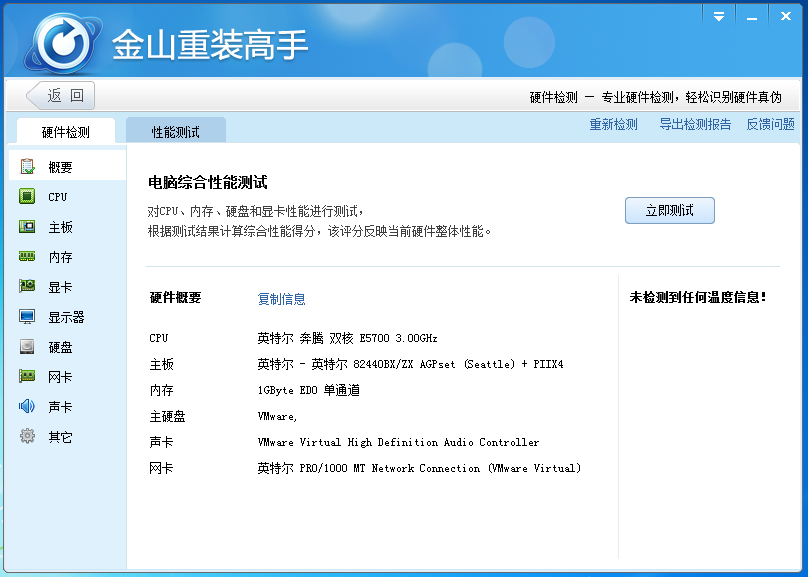Click the 重新检测 link
Screen dimensions: 808x577
tap(613, 124)
